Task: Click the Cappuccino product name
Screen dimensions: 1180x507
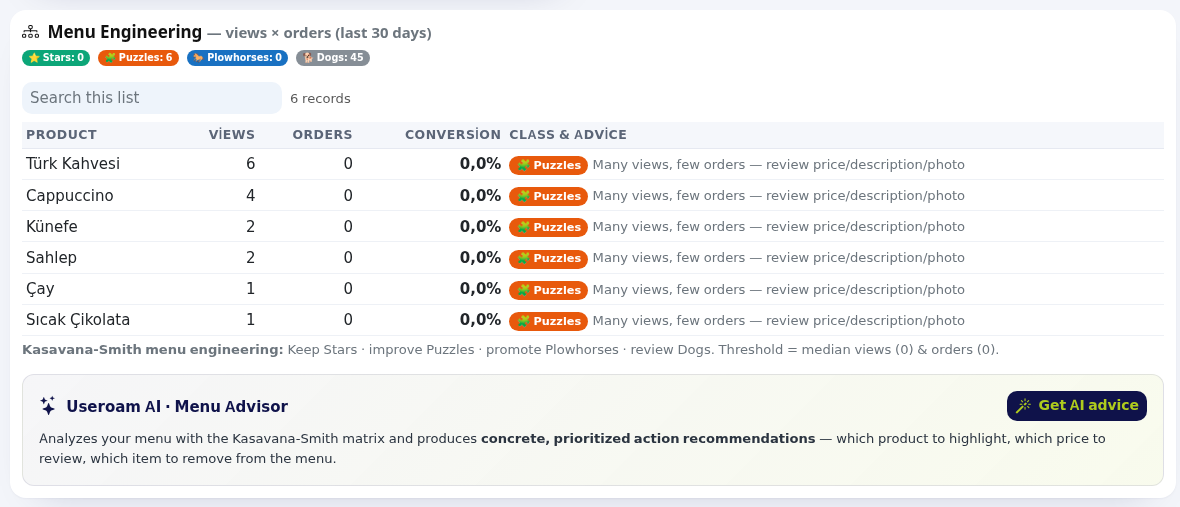Action: (x=70, y=196)
